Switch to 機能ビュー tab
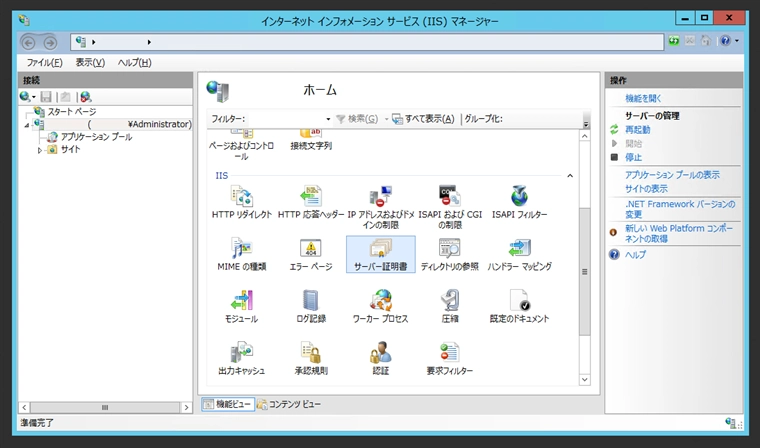The width and height of the screenshot is (760, 448). 228,404
